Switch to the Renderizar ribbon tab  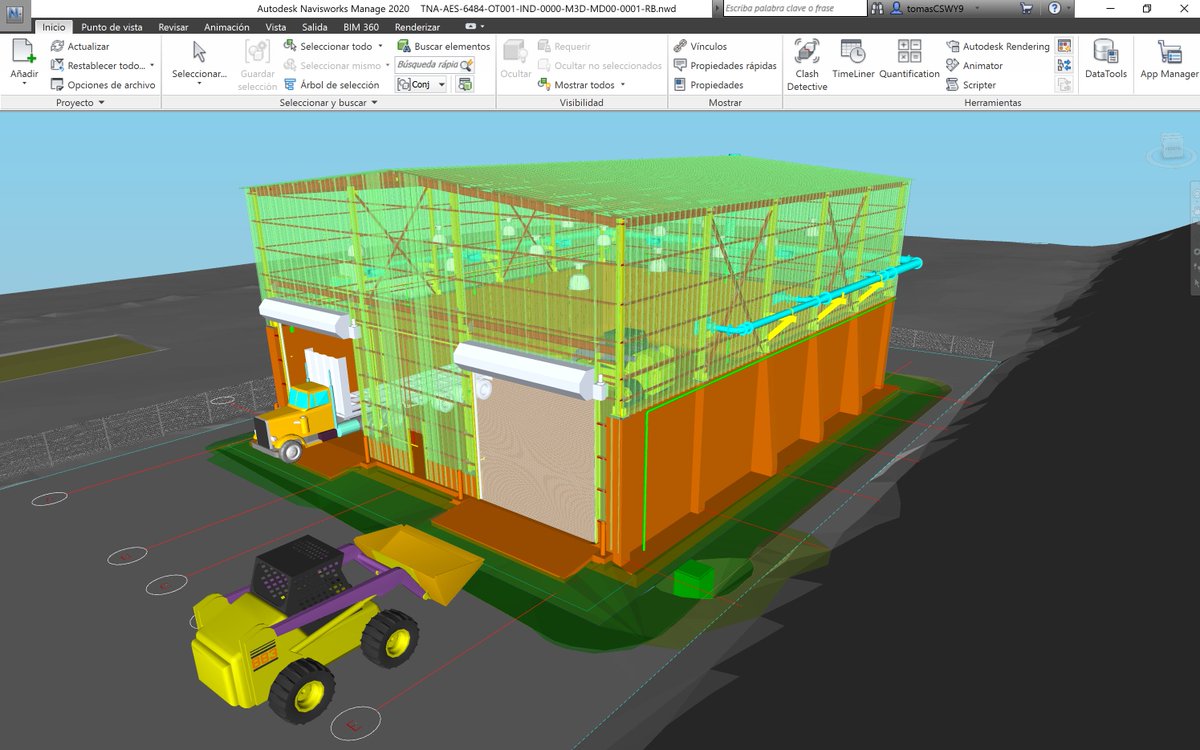click(x=418, y=27)
